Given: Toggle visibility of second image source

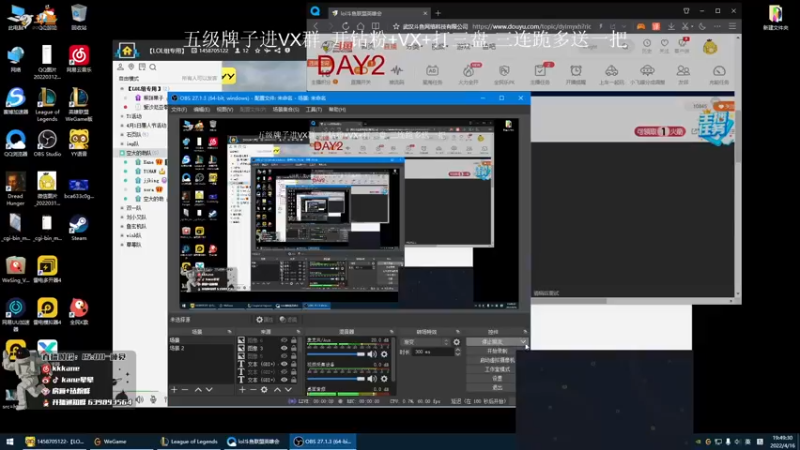Looking at the screenshot, I should (x=284, y=348).
